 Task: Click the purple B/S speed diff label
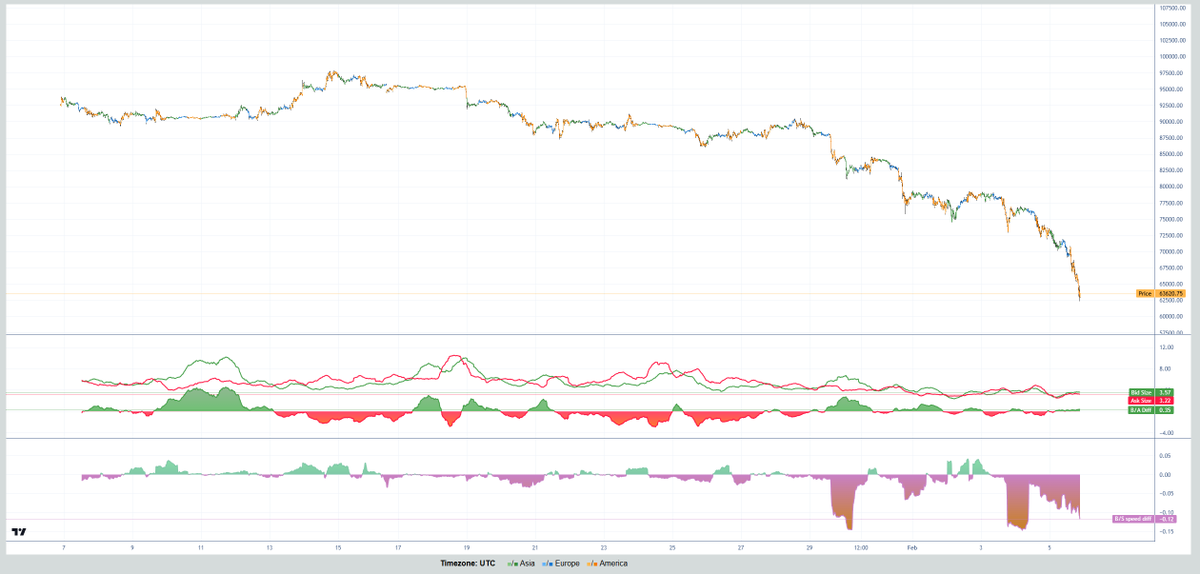coord(1135,518)
